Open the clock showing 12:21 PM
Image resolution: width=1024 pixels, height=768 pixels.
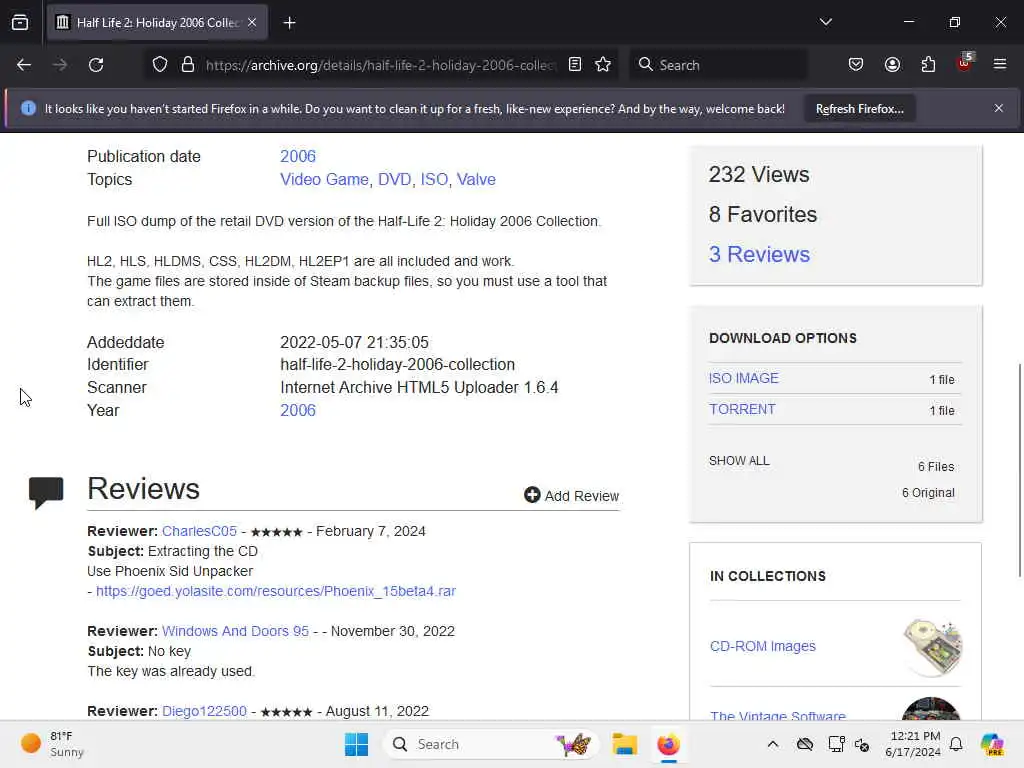(x=914, y=744)
